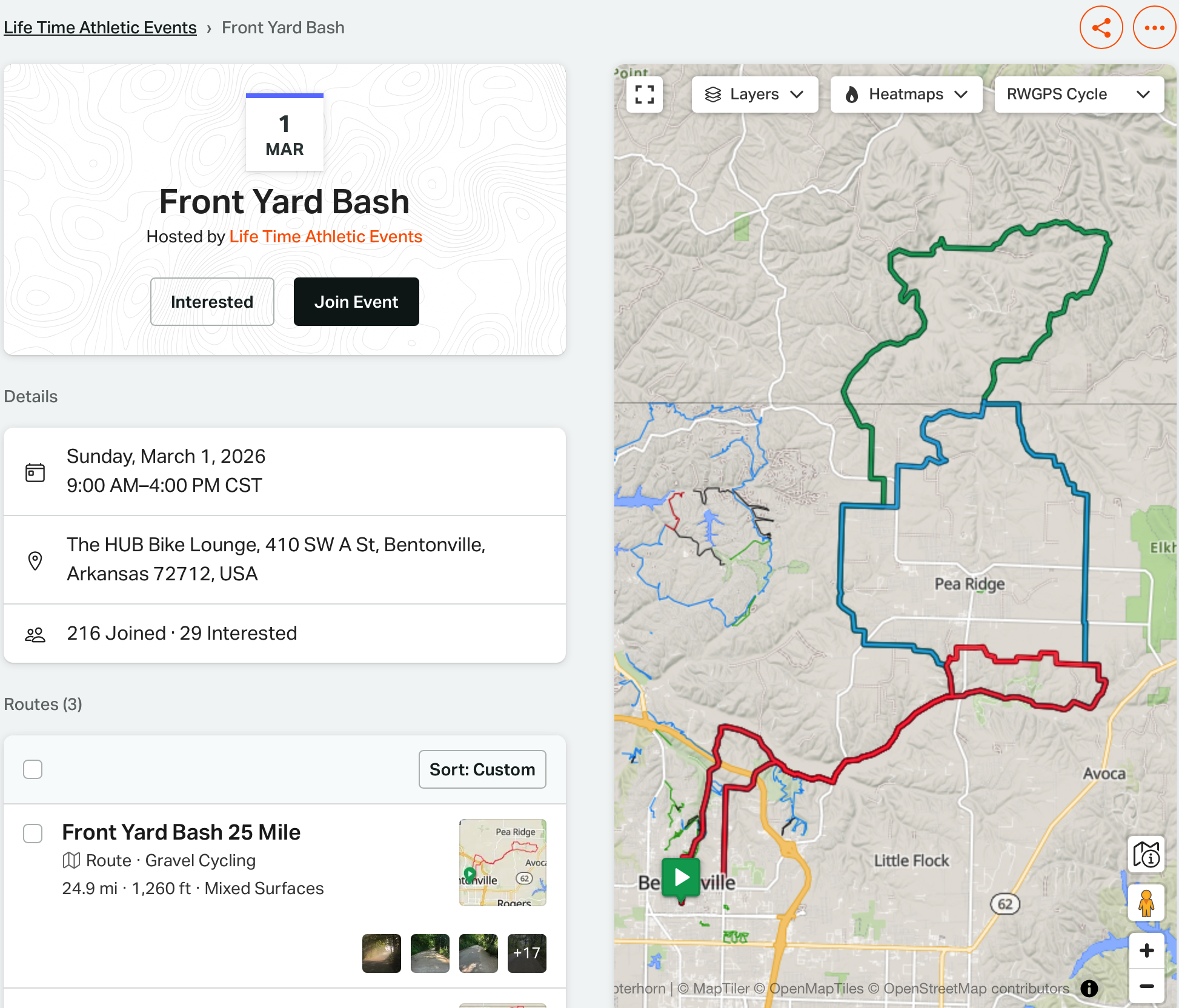
Task: Click the orange share icon
Action: coord(1101,28)
